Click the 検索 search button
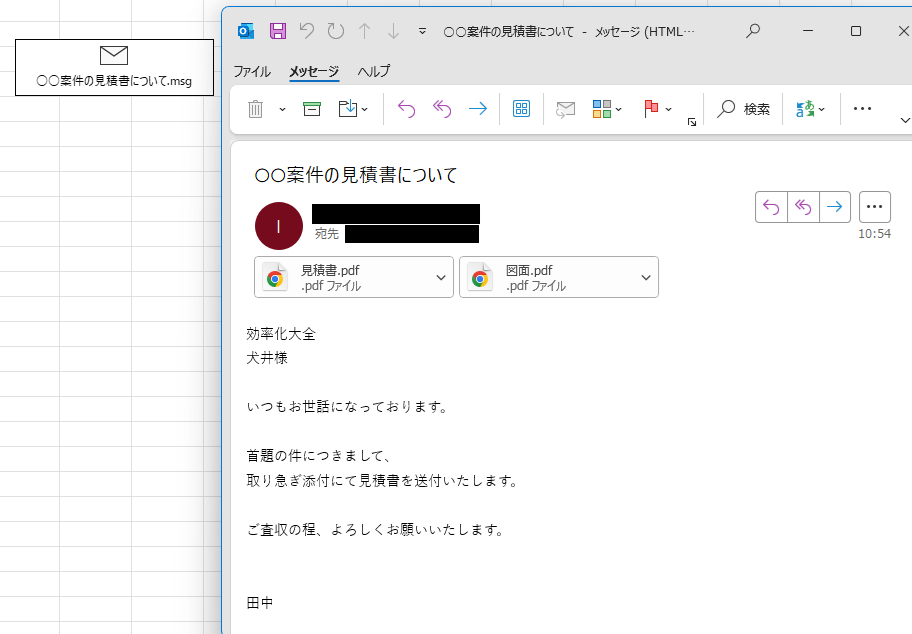This screenshot has width=912, height=634. pos(745,109)
